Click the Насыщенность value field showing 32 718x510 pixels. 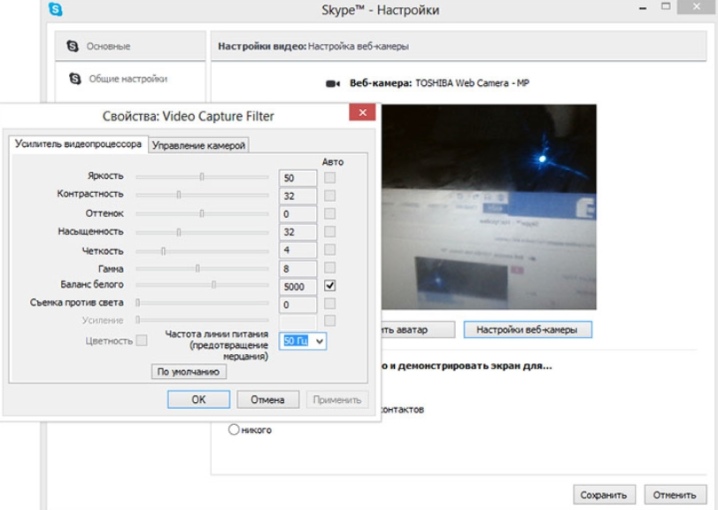tap(298, 232)
